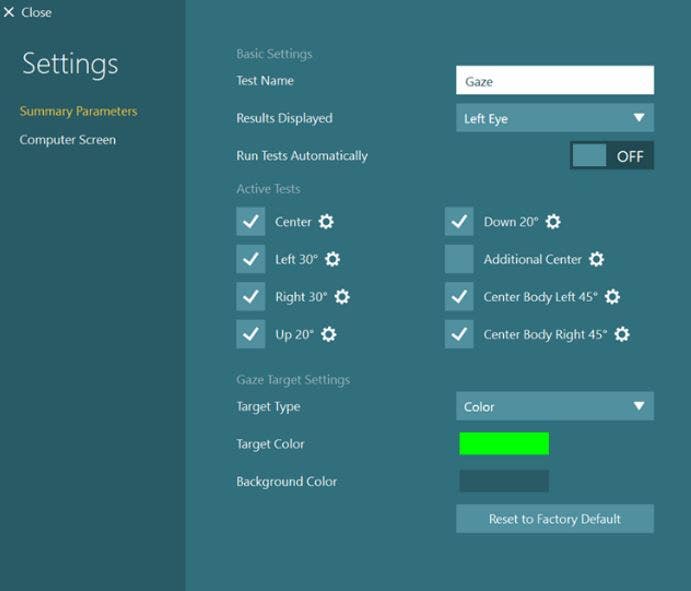Pick the green Target Color swatch
Viewport: 691px width, 591px height.
click(504, 443)
